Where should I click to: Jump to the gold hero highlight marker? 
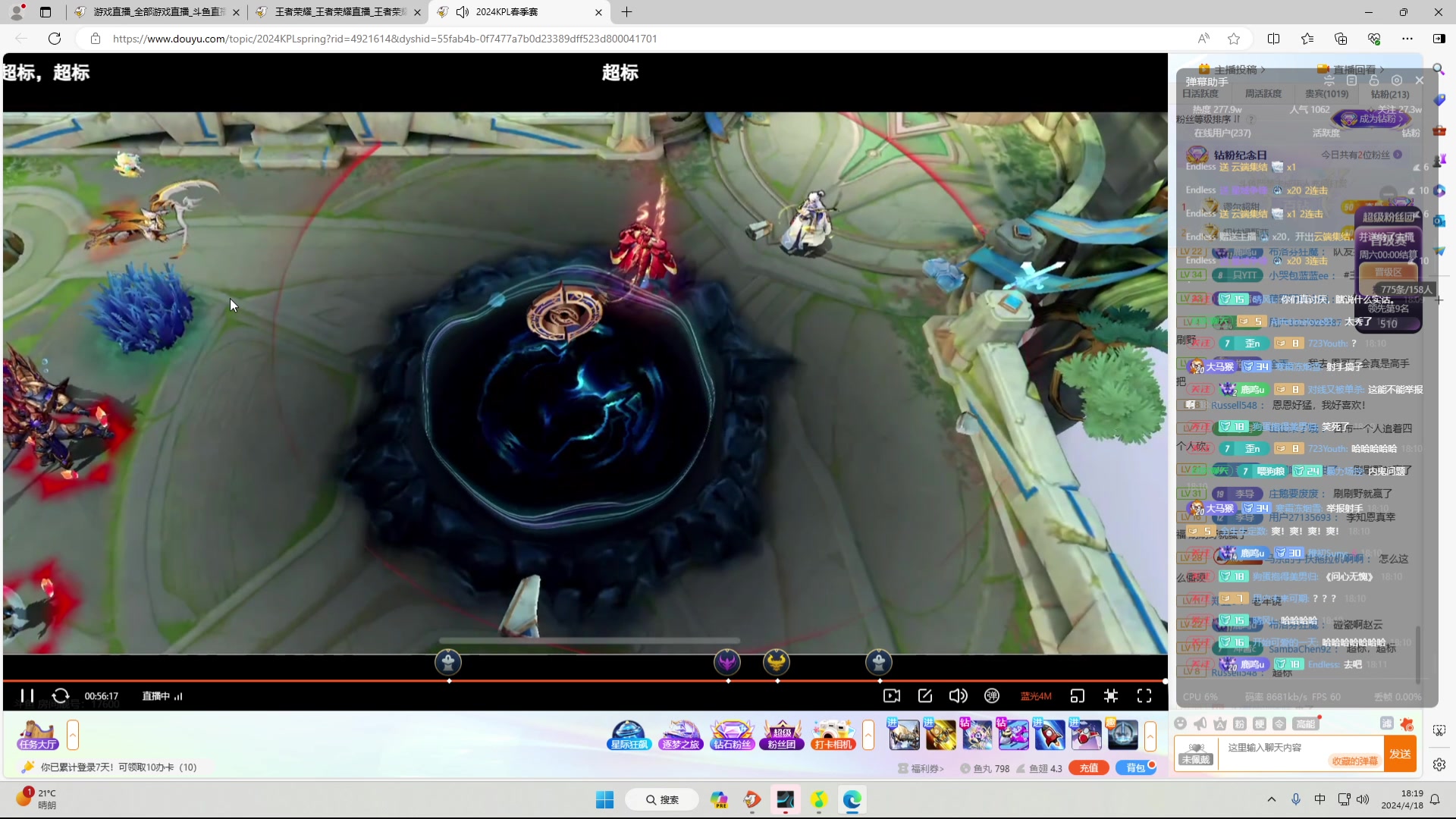point(776,663)
